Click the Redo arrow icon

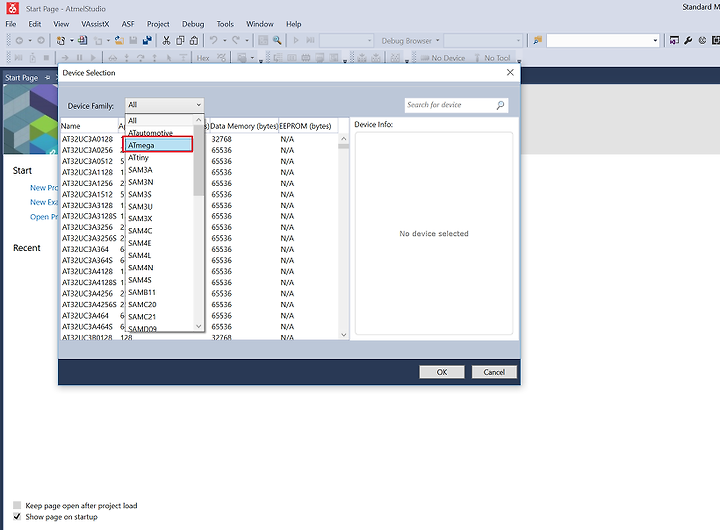tap(236, 40)
